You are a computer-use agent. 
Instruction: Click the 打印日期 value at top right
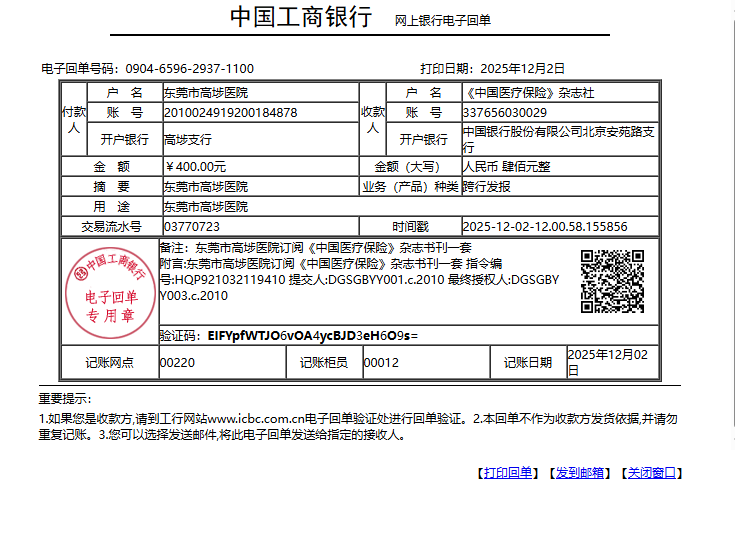point(523,69)
